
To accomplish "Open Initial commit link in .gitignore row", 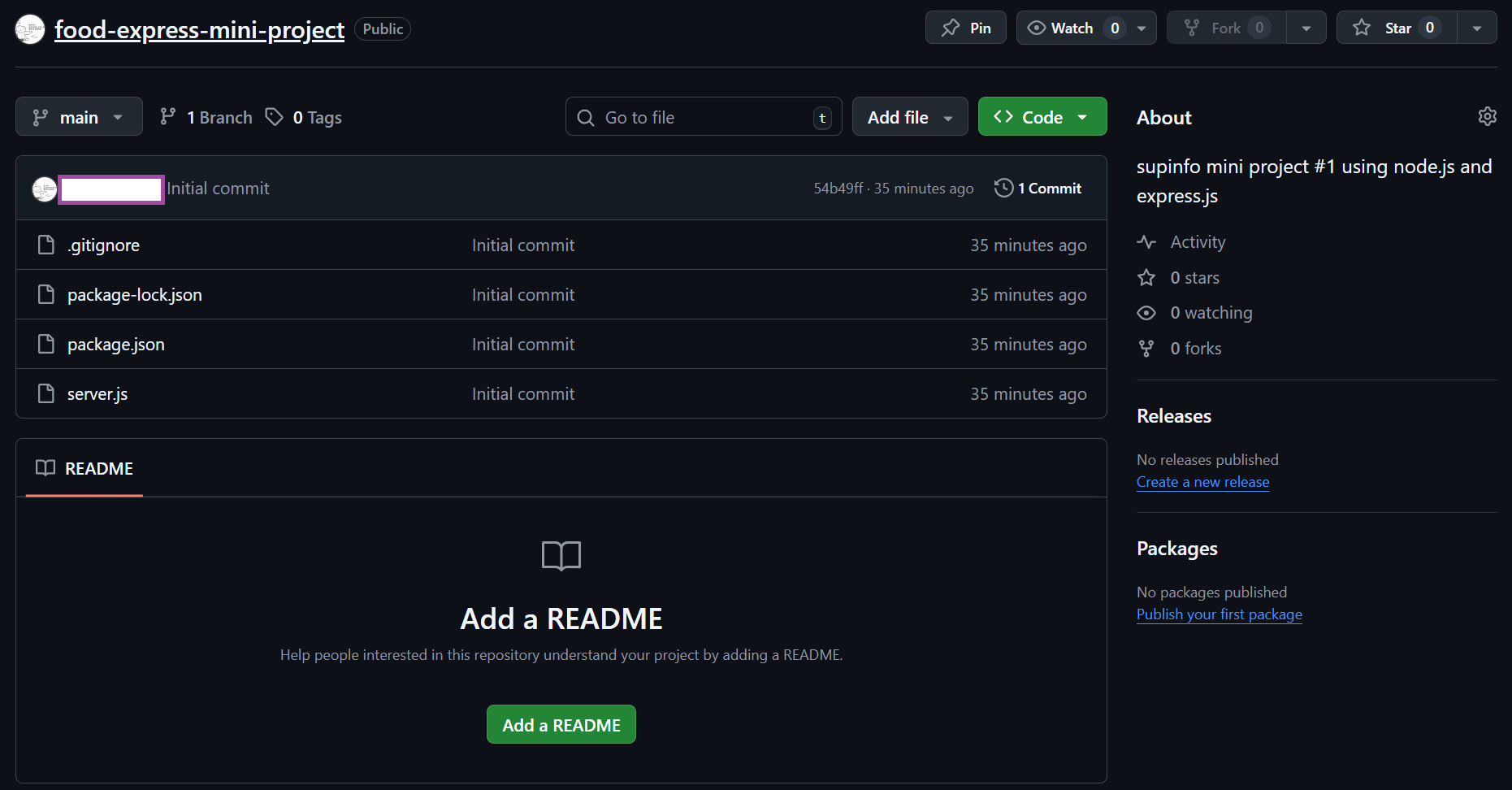I will [x=523, y=245].
